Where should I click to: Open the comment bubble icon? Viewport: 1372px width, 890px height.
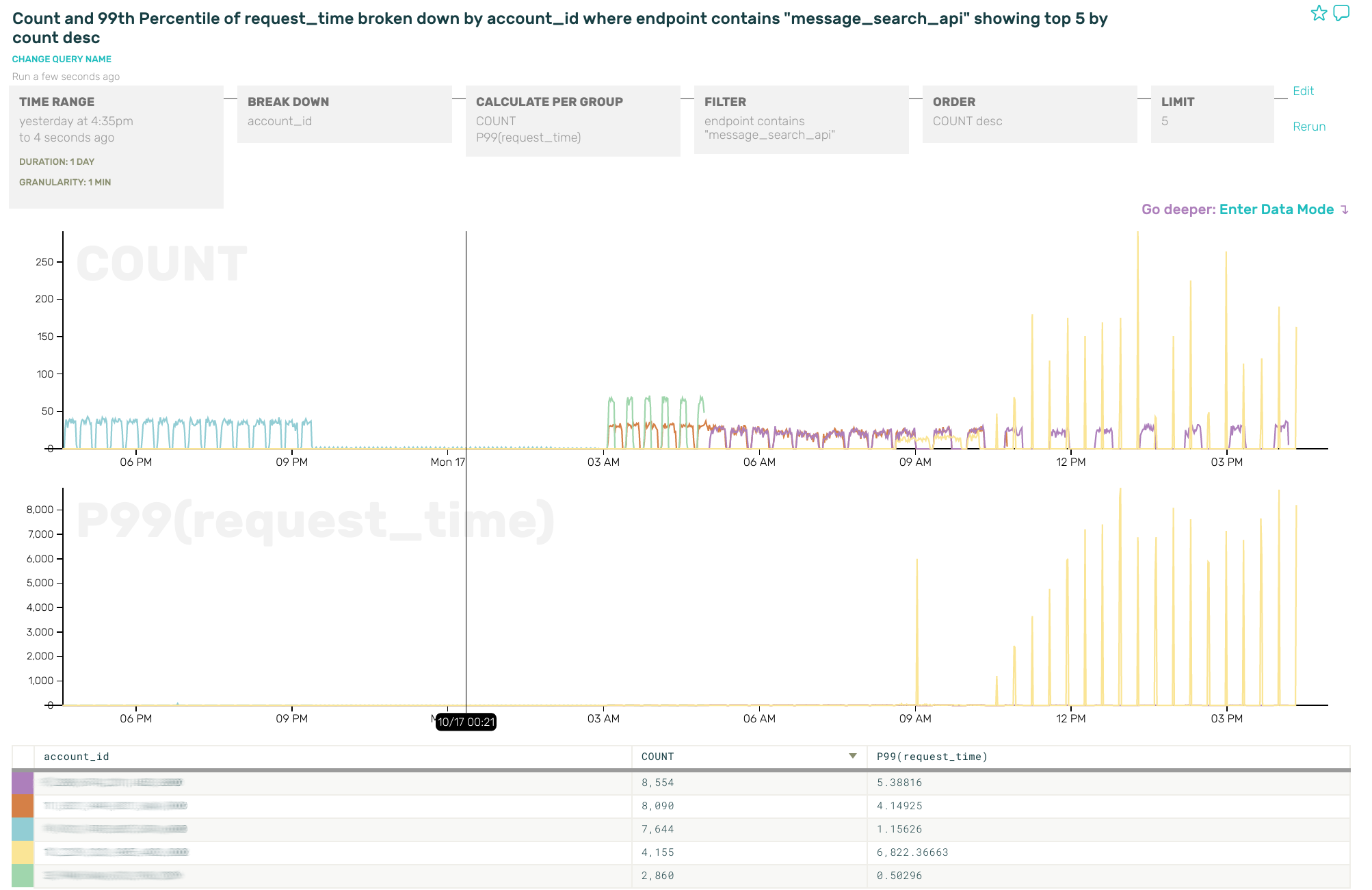(x=1341, y=13)
